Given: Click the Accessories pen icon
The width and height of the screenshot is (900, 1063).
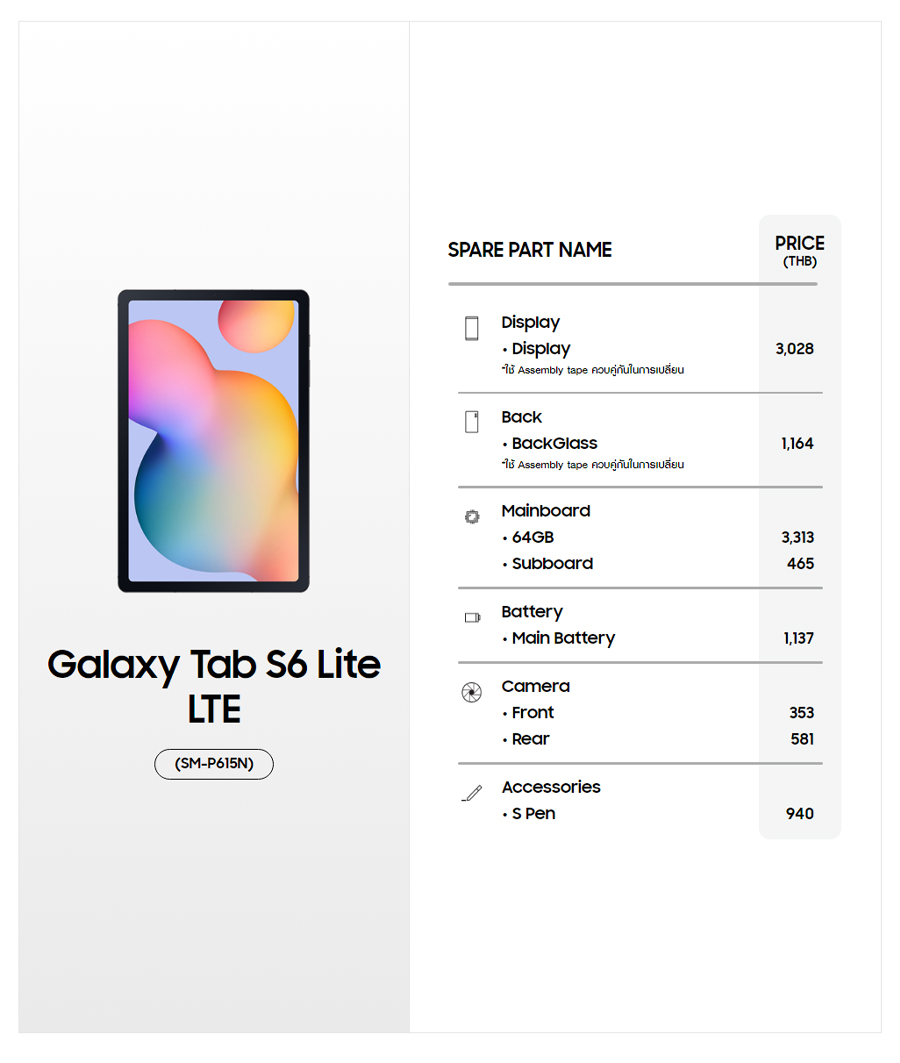Looking at the screenshot, I should click(472, 793).
